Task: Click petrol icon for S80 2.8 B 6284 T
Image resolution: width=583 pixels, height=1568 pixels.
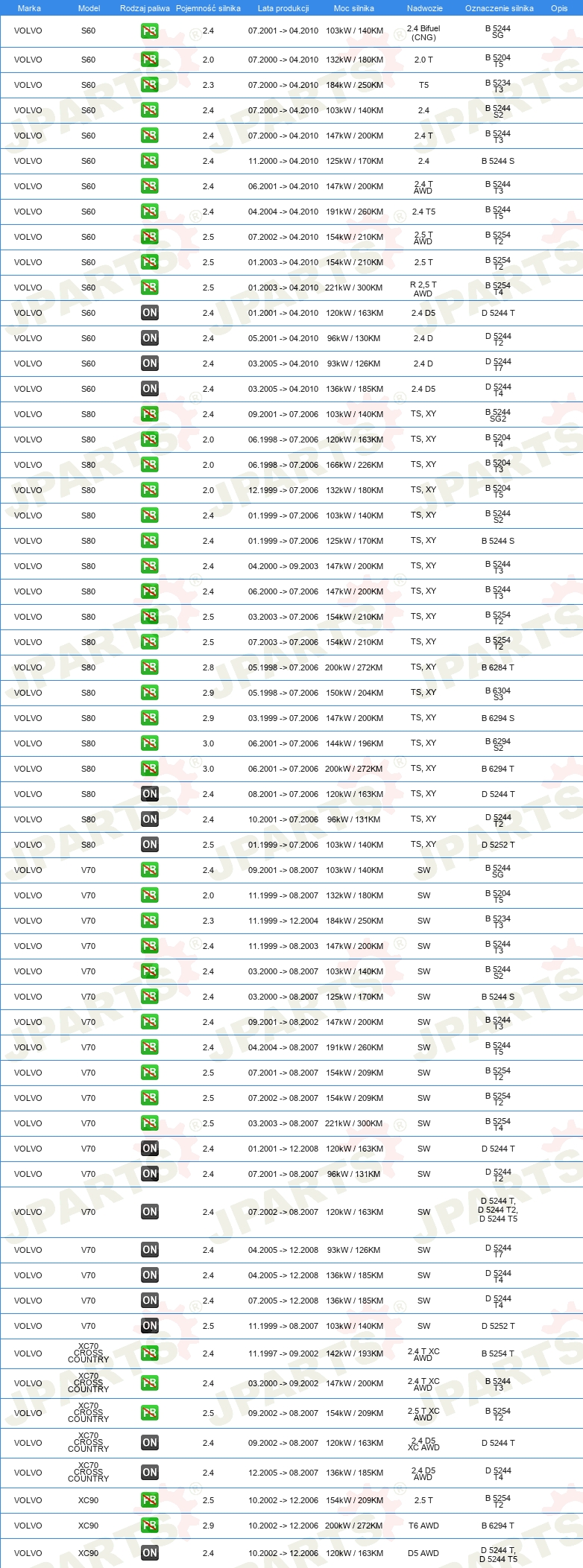Action: [x=150, y=667]
